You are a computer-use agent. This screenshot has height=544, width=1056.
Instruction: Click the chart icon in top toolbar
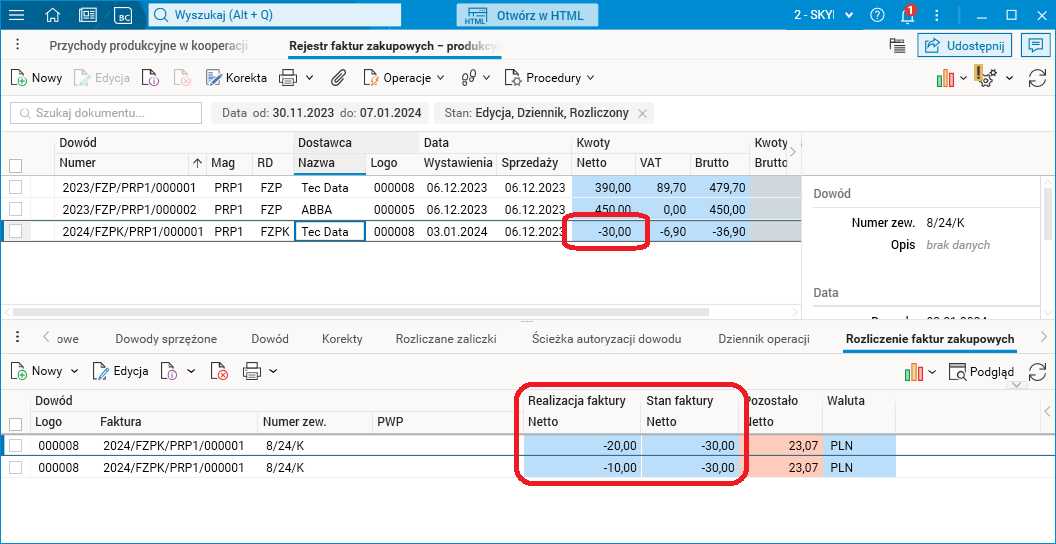click(x=946, y=78)
